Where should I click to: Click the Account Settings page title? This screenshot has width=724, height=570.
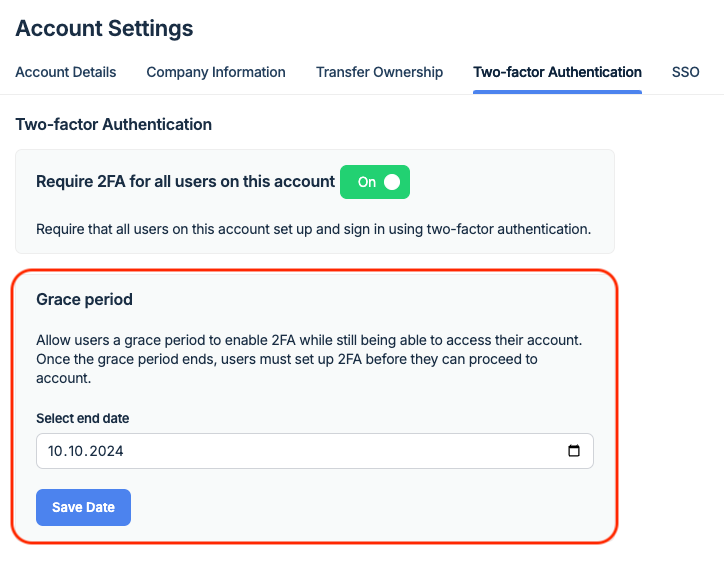tap(104, 28)
